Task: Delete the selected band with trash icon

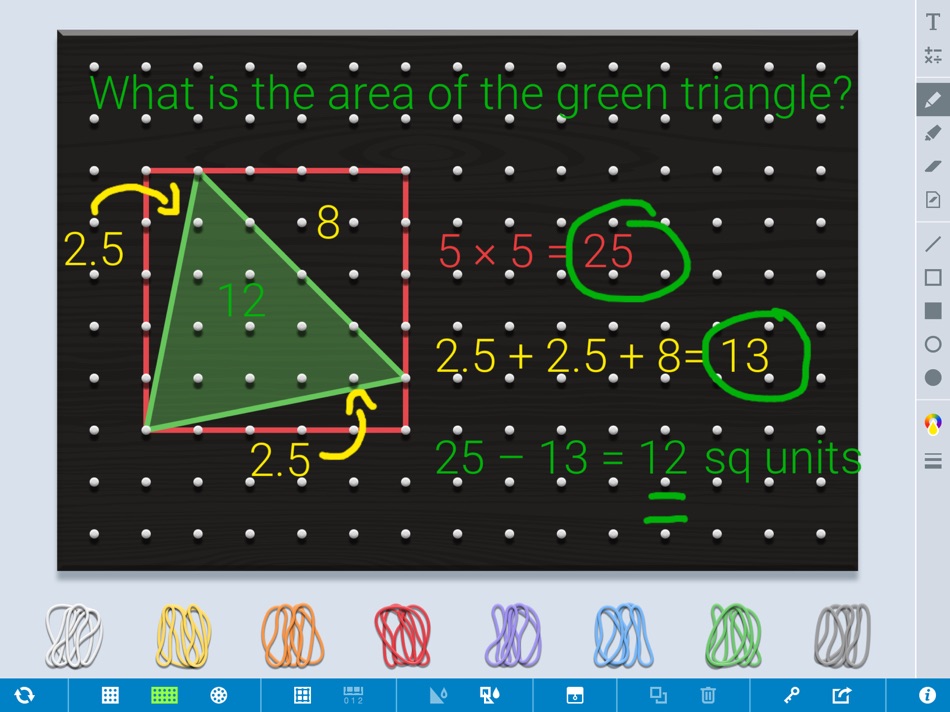Action: pos(708,695)
